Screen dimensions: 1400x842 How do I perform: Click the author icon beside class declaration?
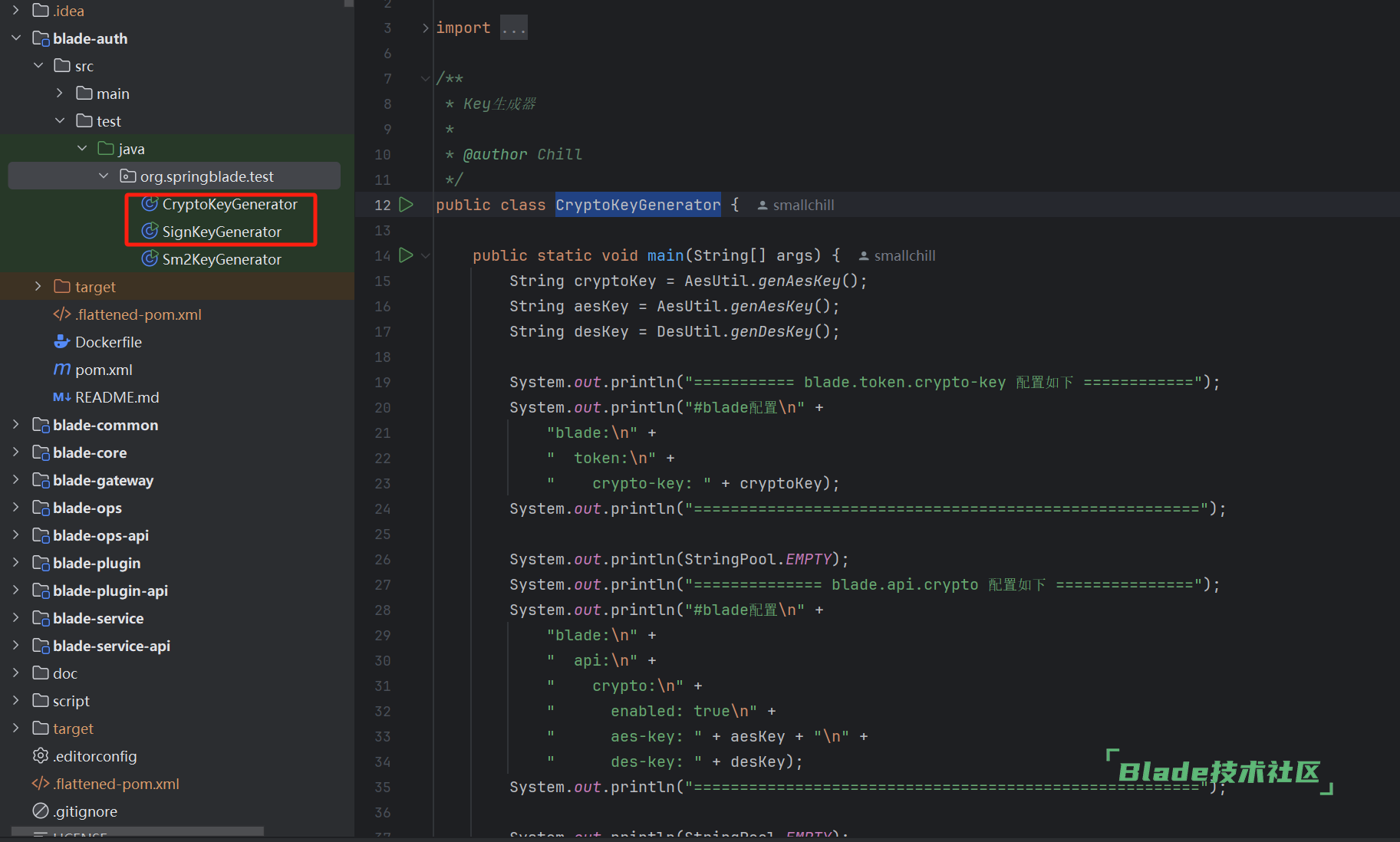tap(763, 206)
